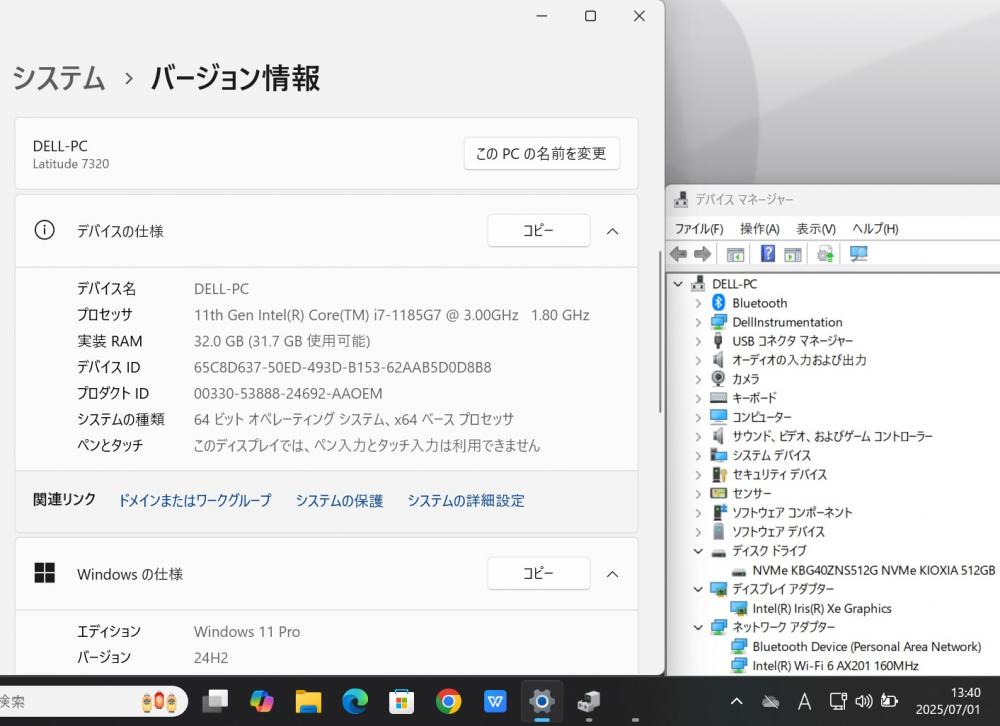Click the Bluetooth category icon in device tree
The width and height of the screenshot is (1000, 726).
[x=718, y=302]
